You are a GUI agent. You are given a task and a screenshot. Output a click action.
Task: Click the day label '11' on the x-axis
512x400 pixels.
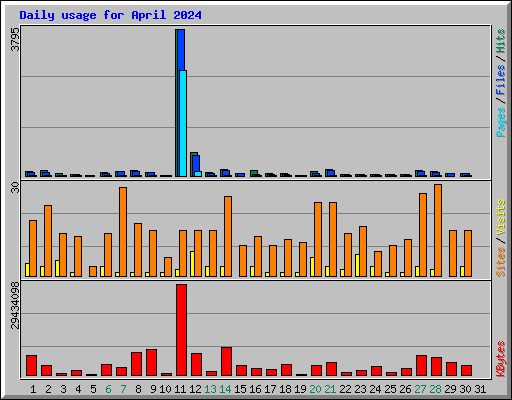(x=180, y=389)
